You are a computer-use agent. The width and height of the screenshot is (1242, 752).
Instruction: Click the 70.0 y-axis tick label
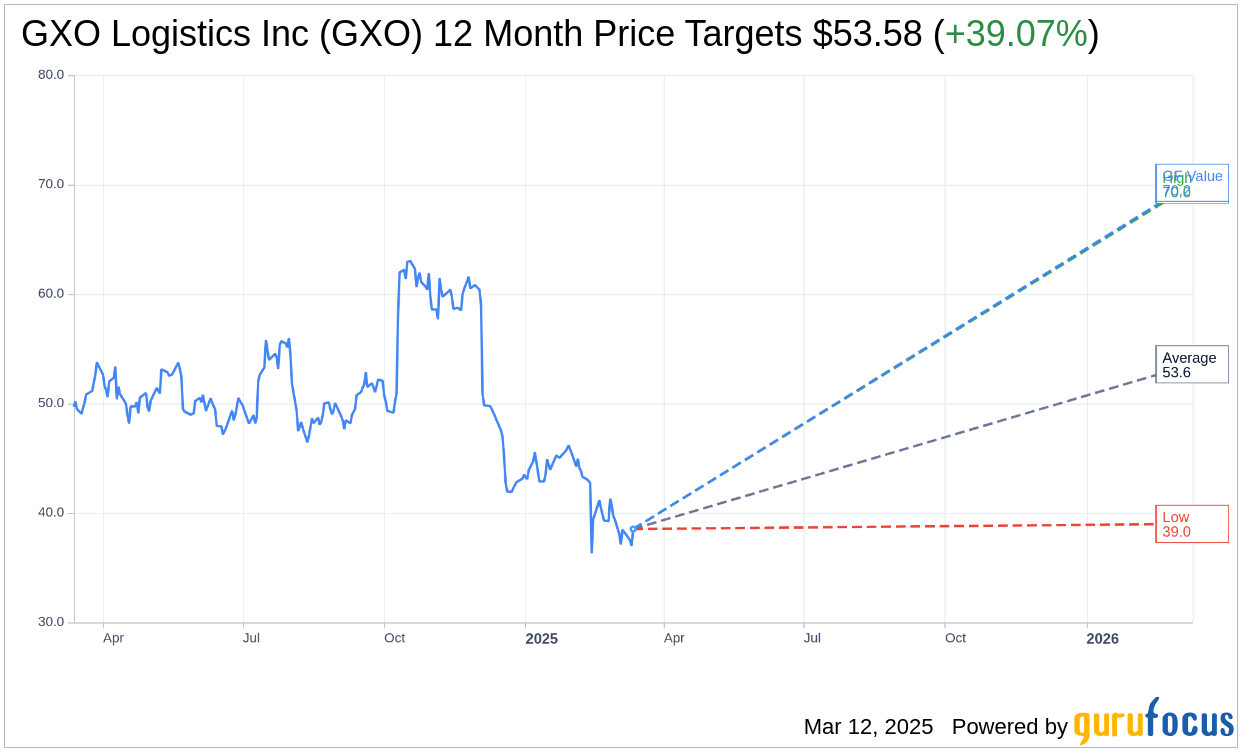pyautogui.click(x=51, y=184)
